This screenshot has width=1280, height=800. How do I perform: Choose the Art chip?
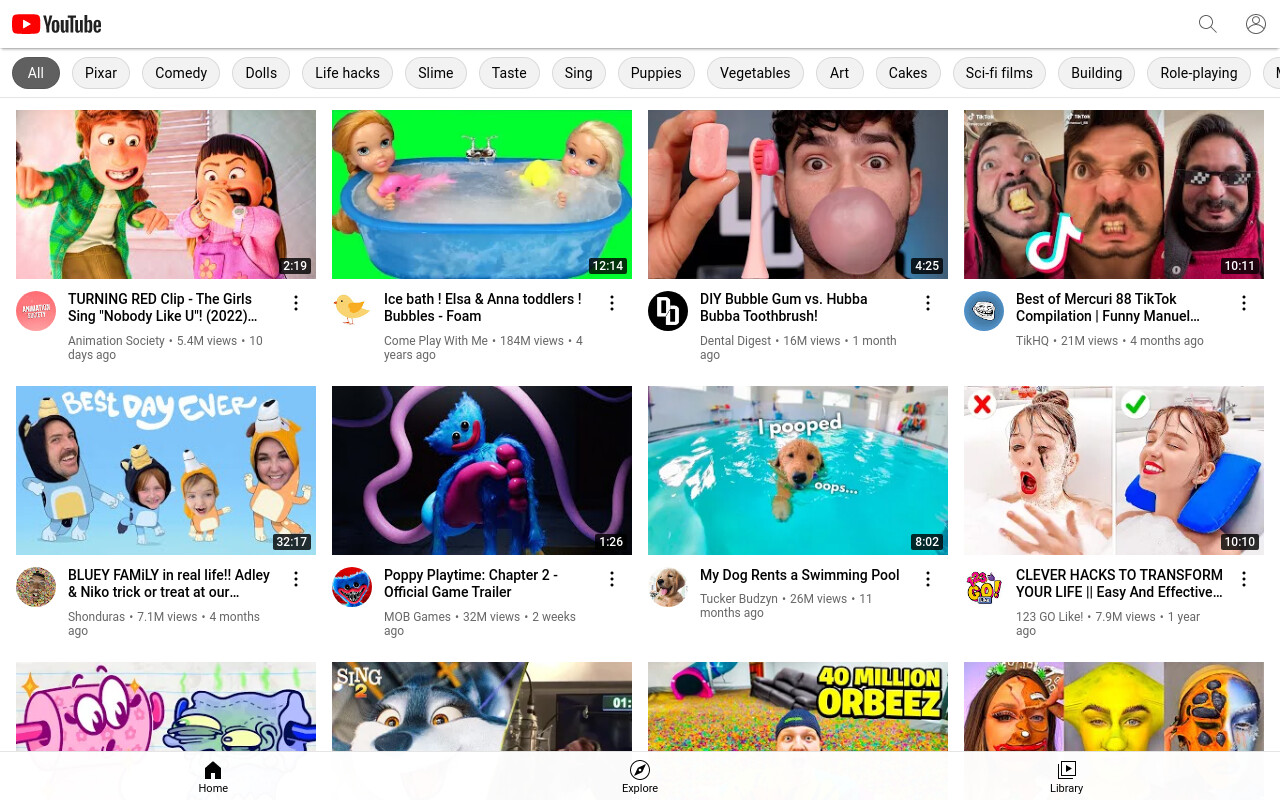pyautogui.click(x=840, y=73)
